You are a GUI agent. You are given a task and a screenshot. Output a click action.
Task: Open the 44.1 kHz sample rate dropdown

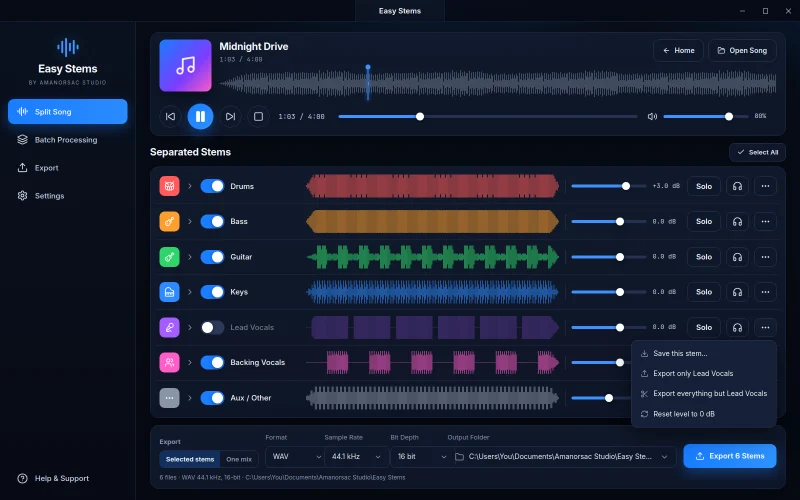(x=356, y=457)
